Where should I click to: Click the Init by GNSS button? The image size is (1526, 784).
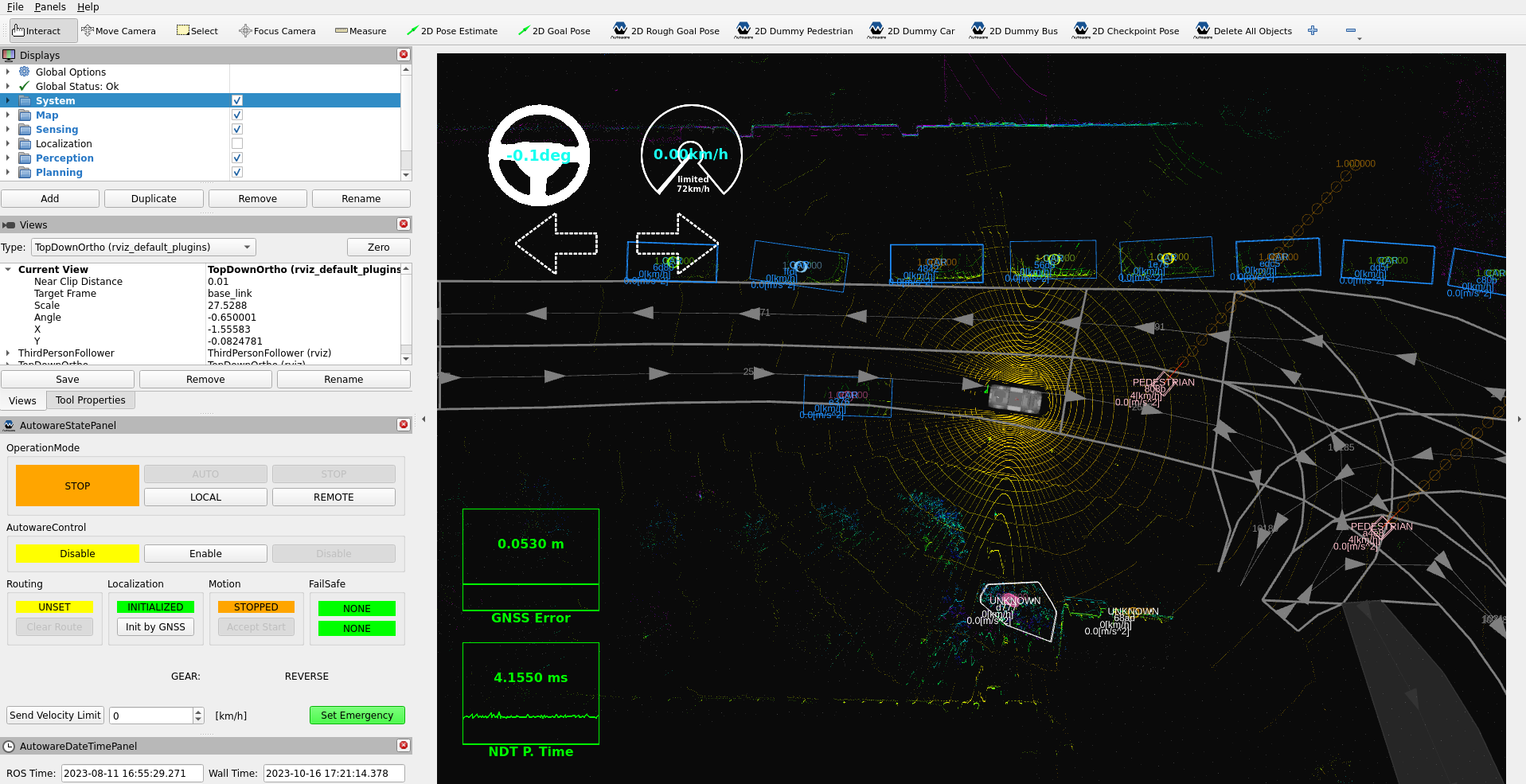(155, 627)
